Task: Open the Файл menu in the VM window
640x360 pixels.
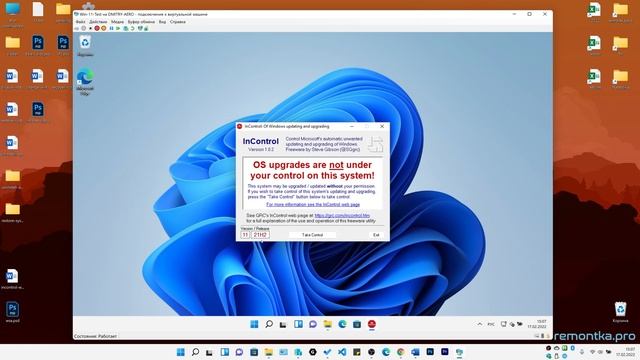Action: tap(80, 22)
